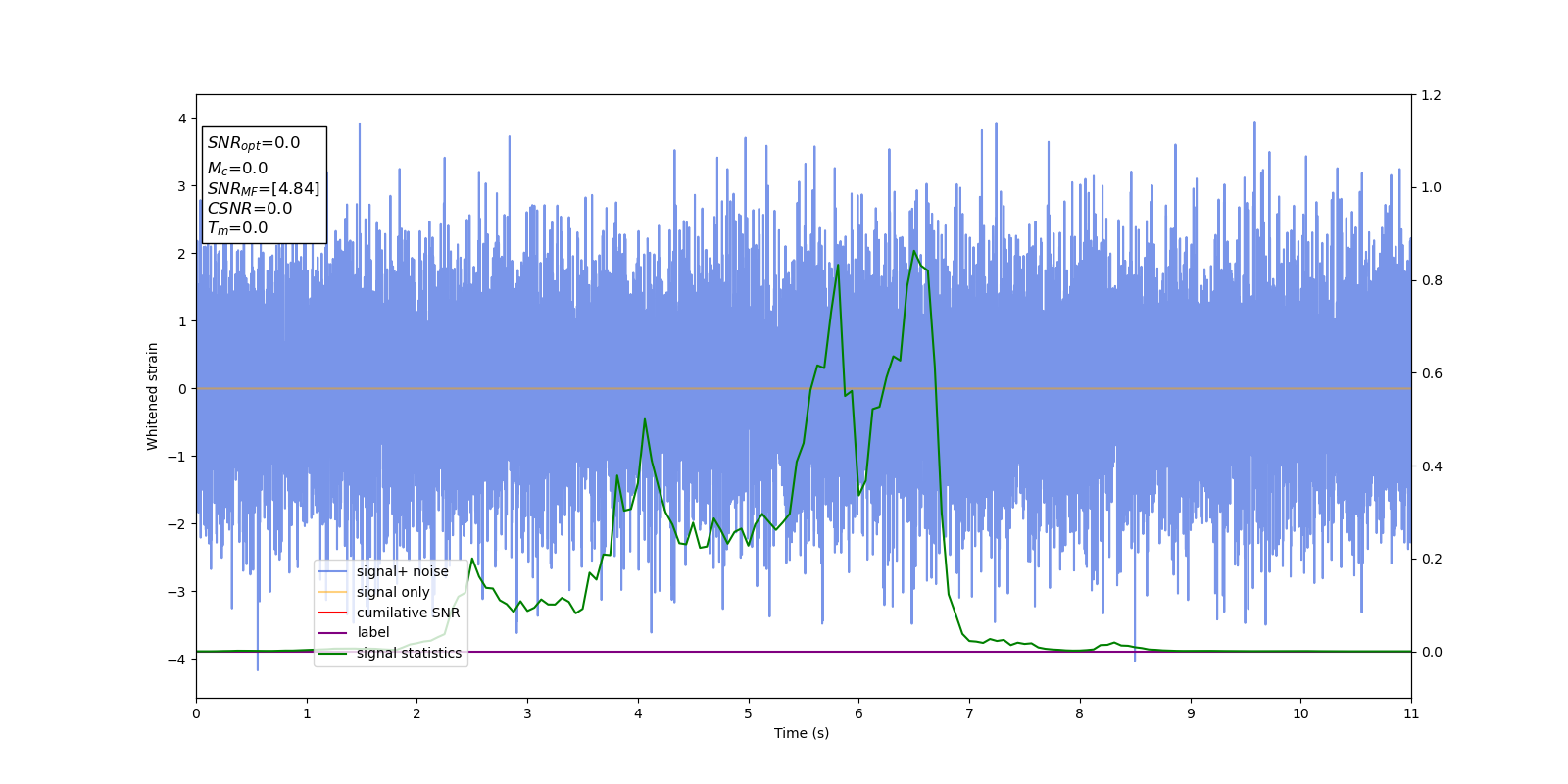Click the 'signal only' legend entry
1568x784 pixels.
coord(374,592)
